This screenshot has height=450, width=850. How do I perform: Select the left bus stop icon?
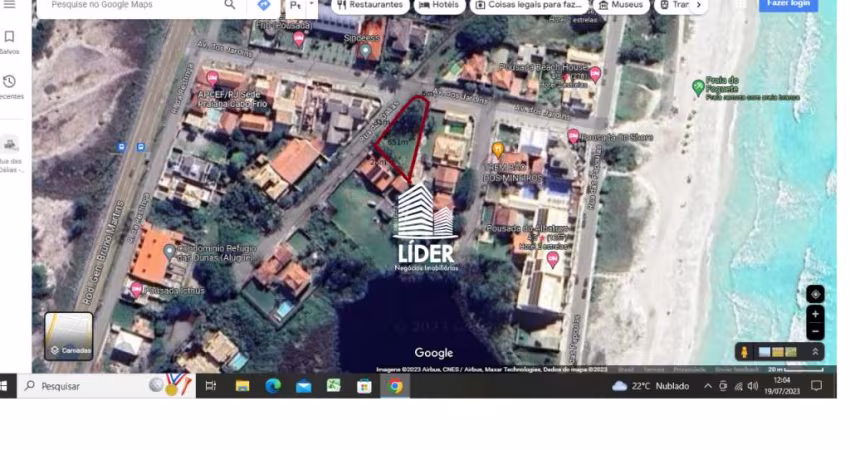121,147
